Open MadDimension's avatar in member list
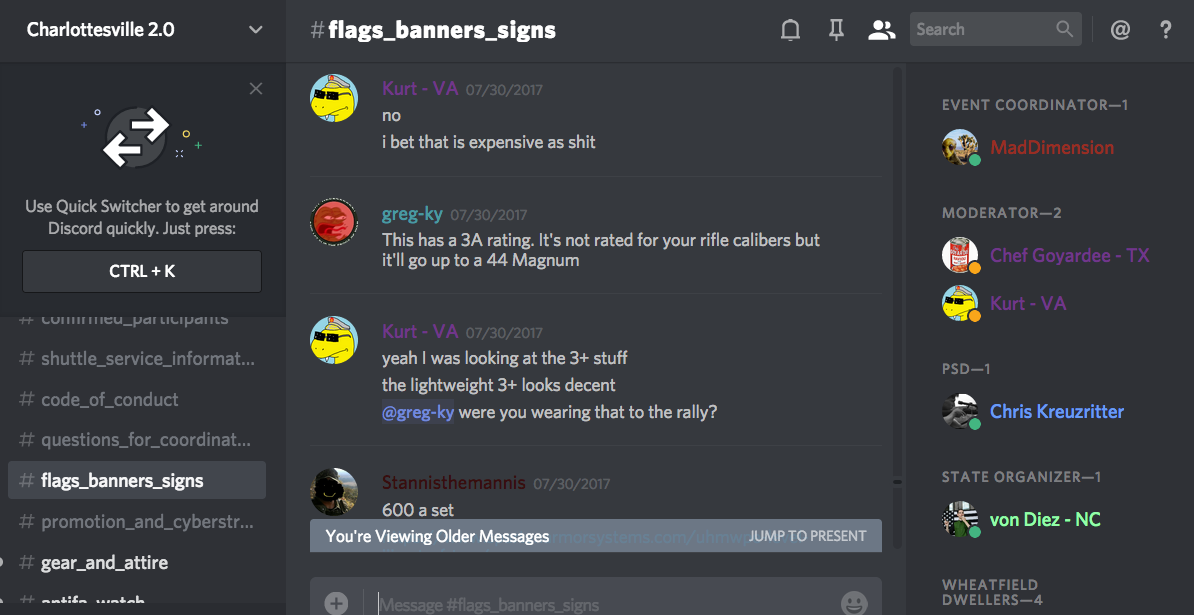Viewport: 1194px width, 615px height. (959, 147)
